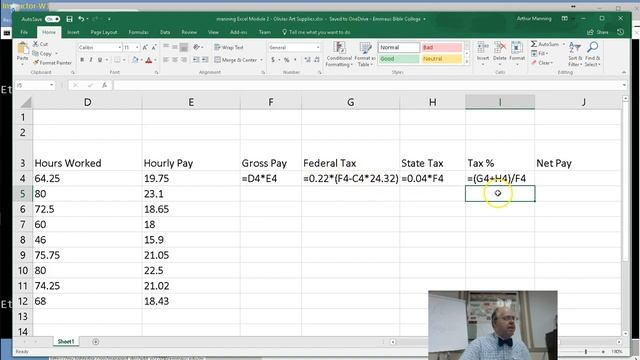Toggle the AutoSave switch

(52, 19)
